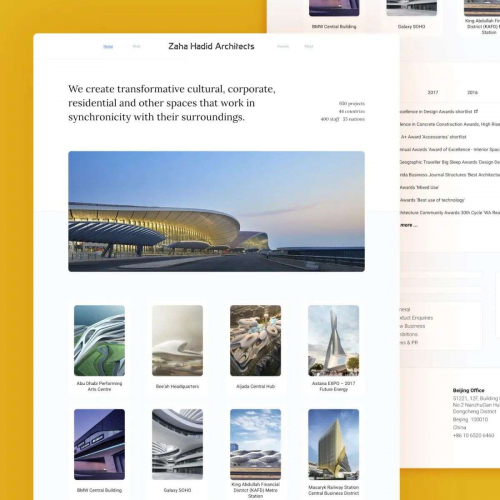Viewport: 500px width, 500px height.
Task: Select the 'New Business' contact option
Action: pyautogui.click(x=413, y=326)
